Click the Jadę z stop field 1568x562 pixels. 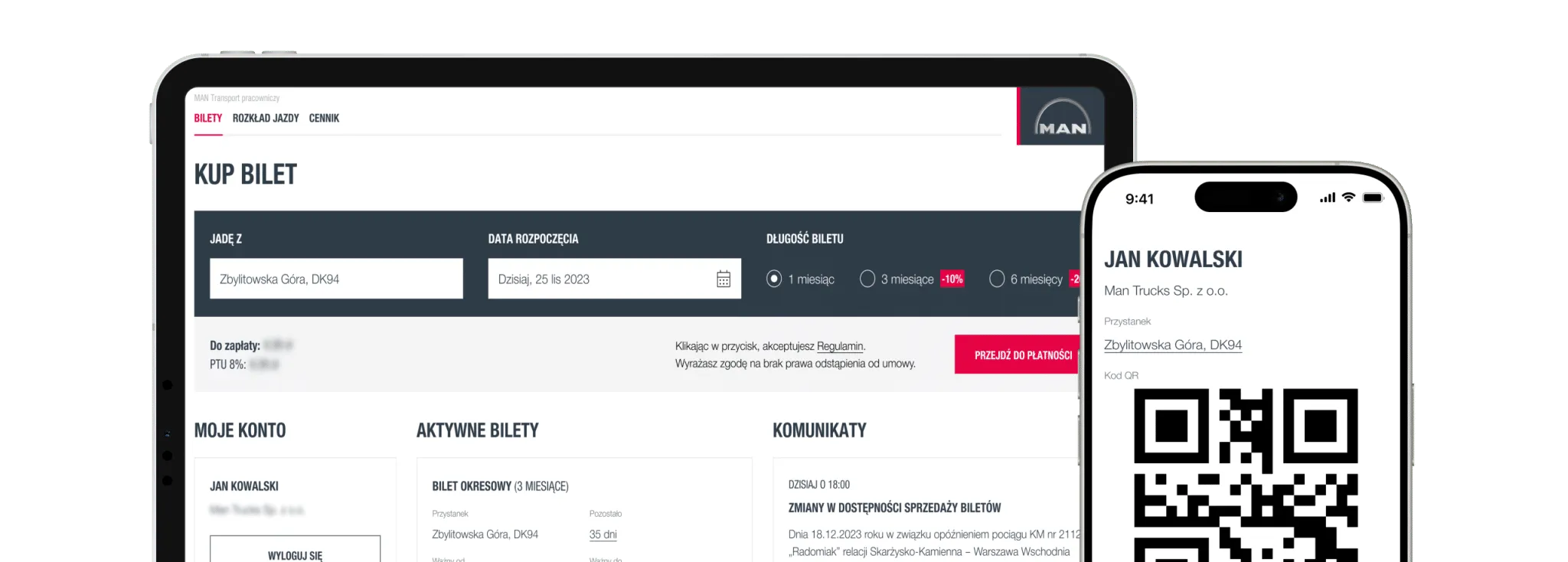(x=336, y=279)
